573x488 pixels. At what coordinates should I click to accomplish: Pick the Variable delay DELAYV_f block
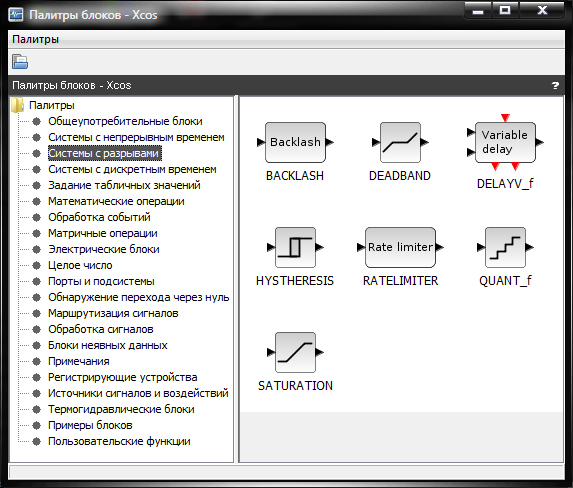coord(505,143)
